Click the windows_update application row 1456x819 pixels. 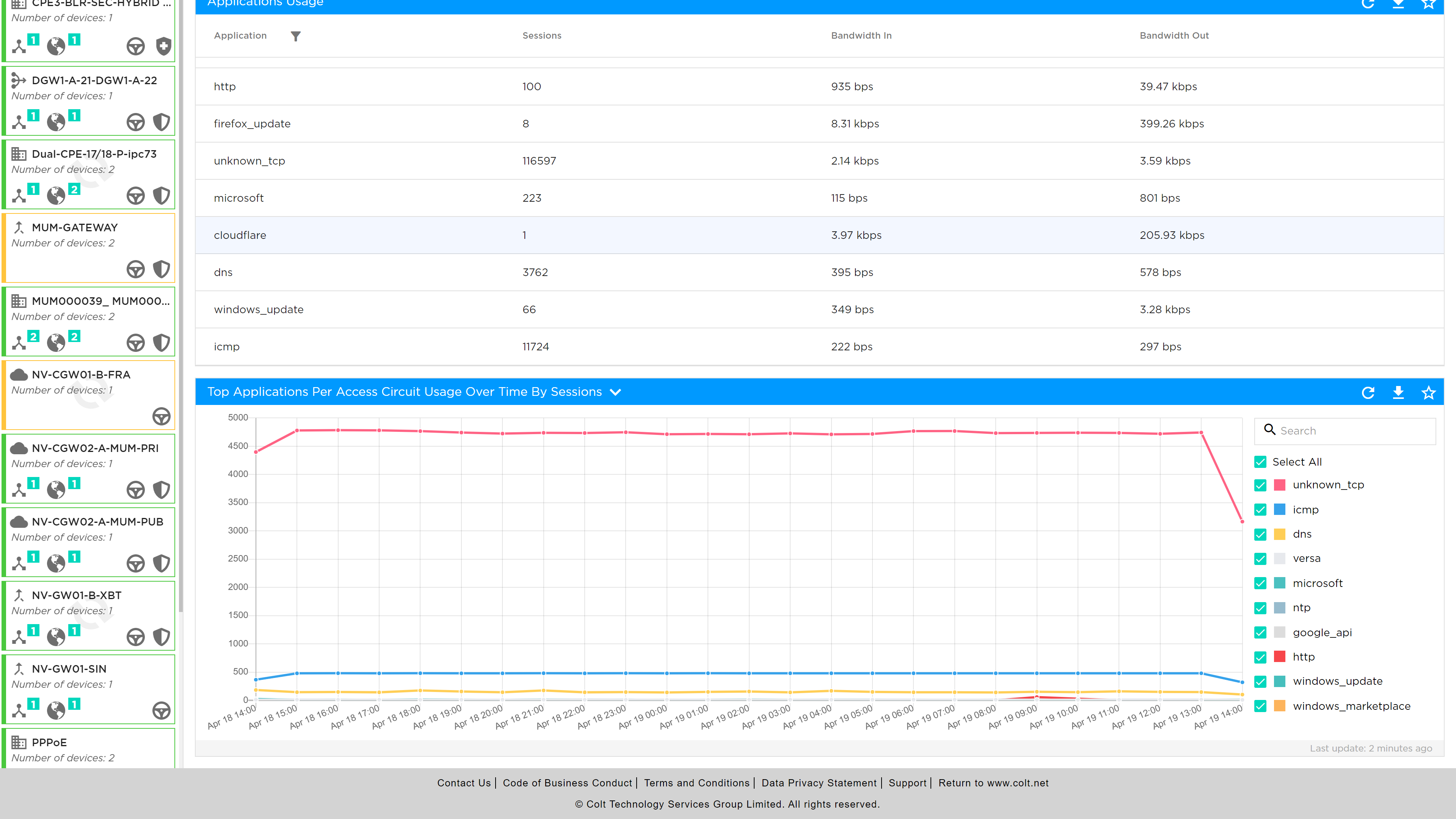(819, 310)
